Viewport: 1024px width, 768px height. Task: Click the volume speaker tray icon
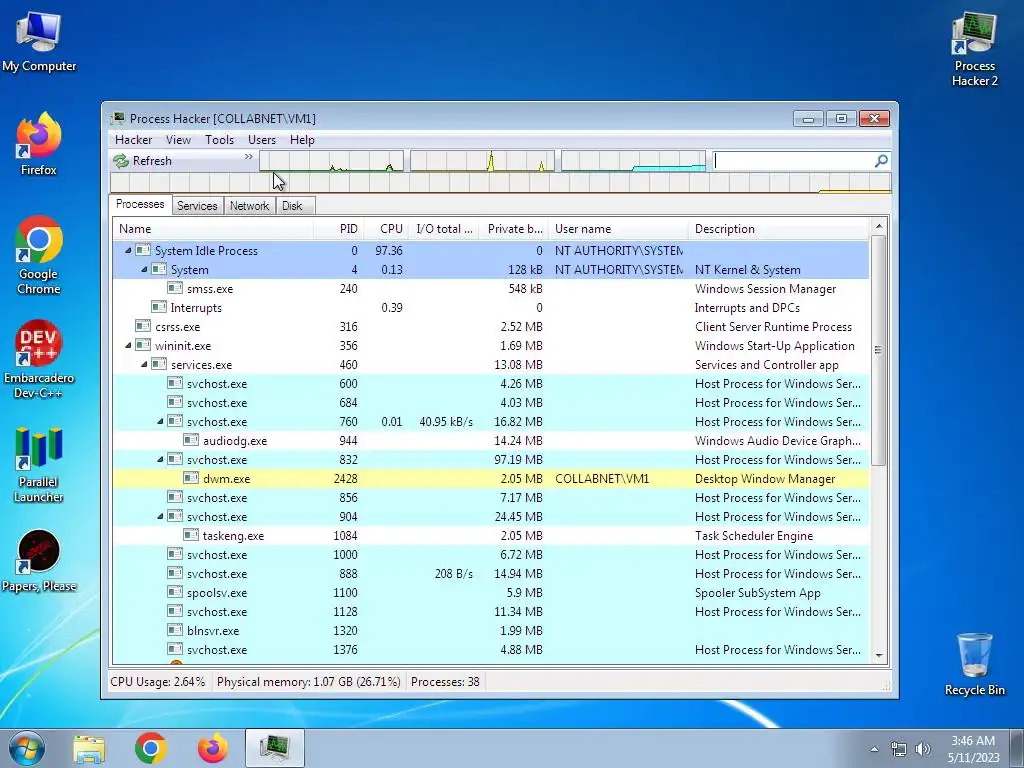coord(922,749)
